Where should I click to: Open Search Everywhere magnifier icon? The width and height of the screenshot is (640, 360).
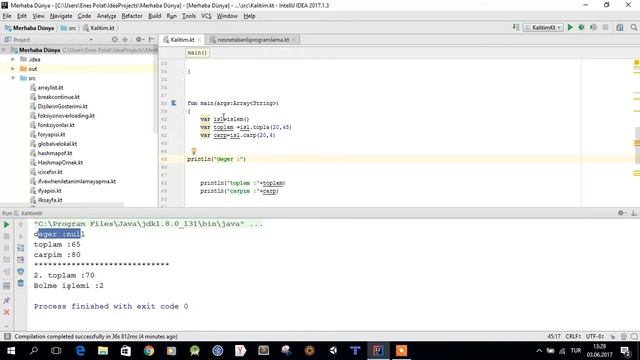tap(633, 27)
